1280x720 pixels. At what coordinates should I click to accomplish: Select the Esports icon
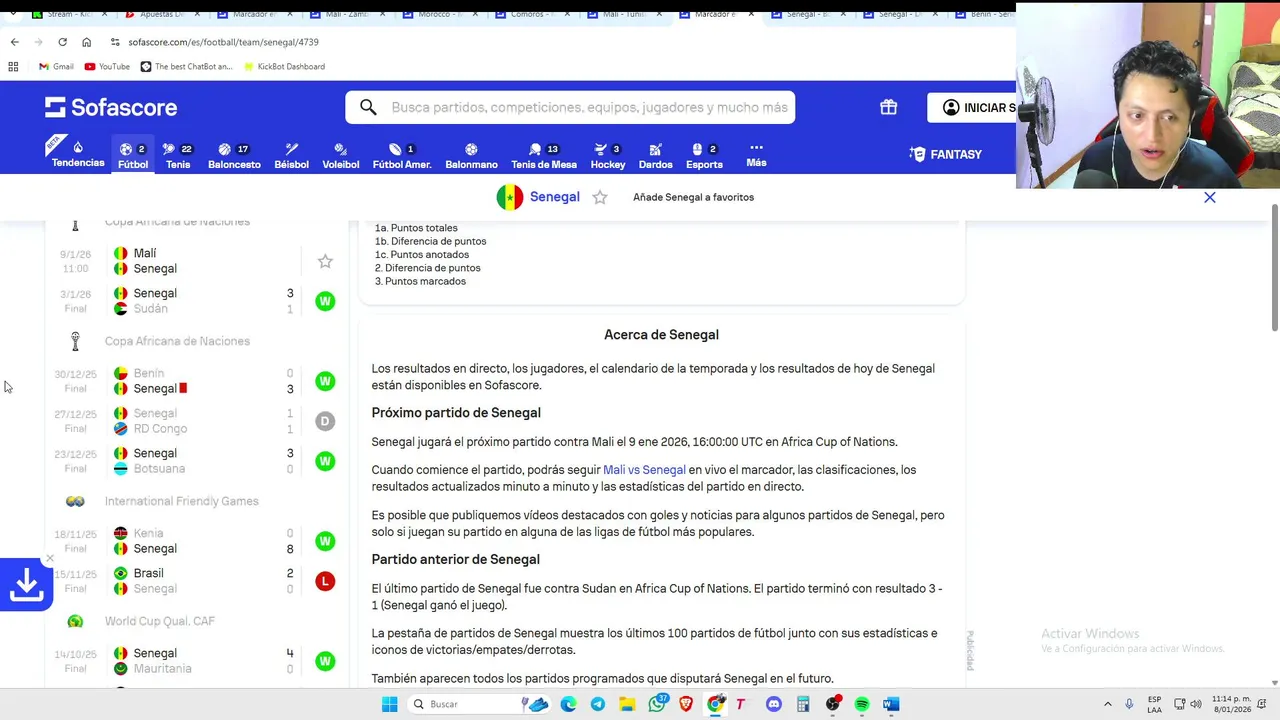[704, 155]
